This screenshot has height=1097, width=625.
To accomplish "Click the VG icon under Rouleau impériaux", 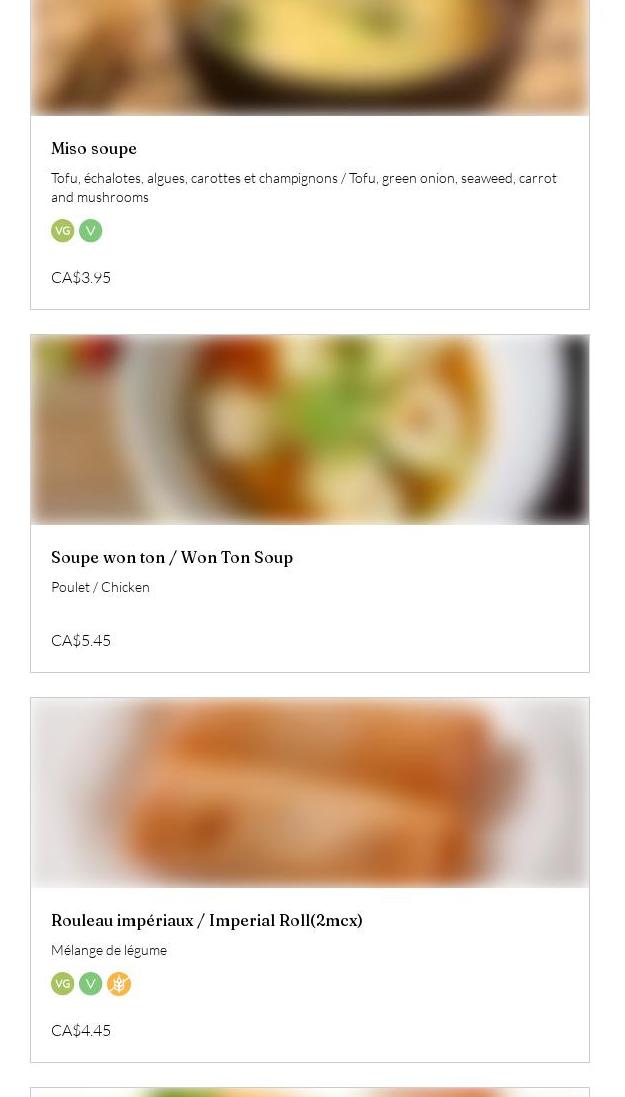I will point(62,984).
